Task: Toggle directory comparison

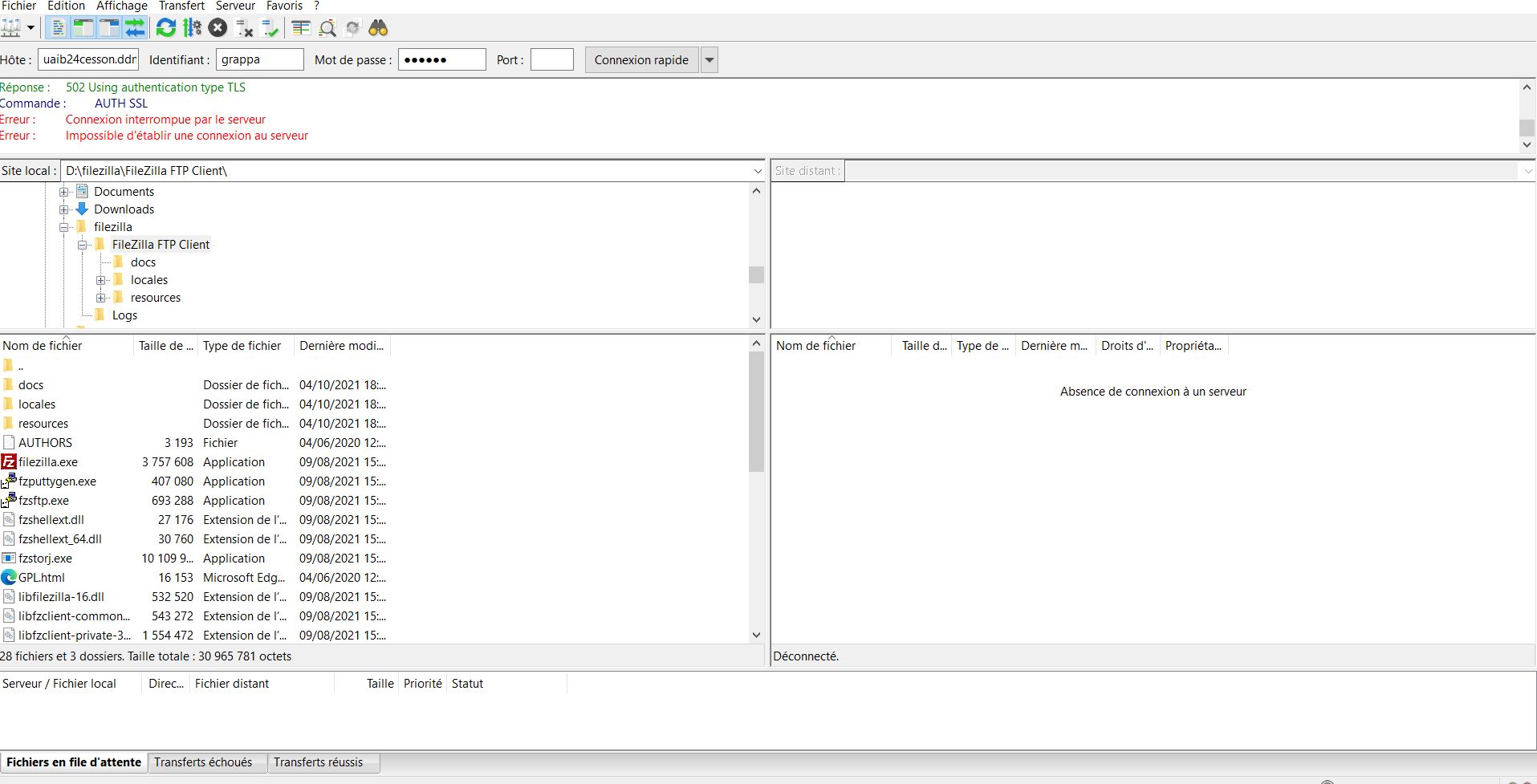Action: tap(327, 29)
